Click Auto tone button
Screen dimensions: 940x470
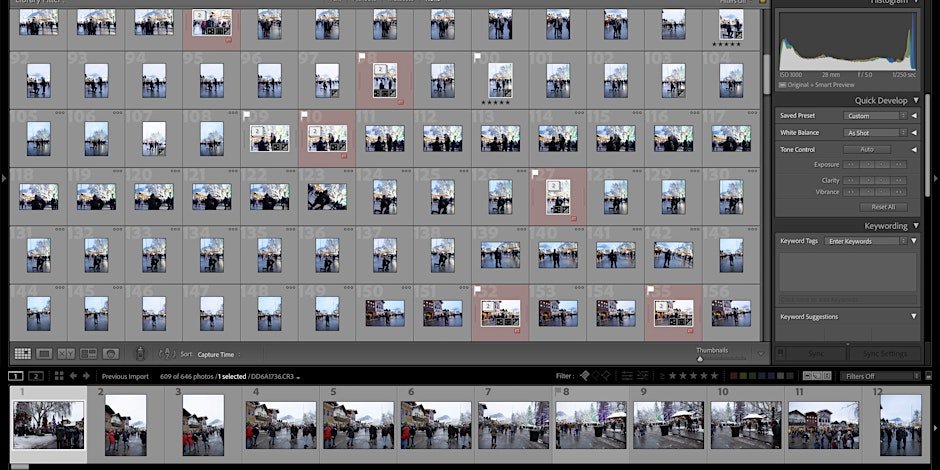point(867,149)
